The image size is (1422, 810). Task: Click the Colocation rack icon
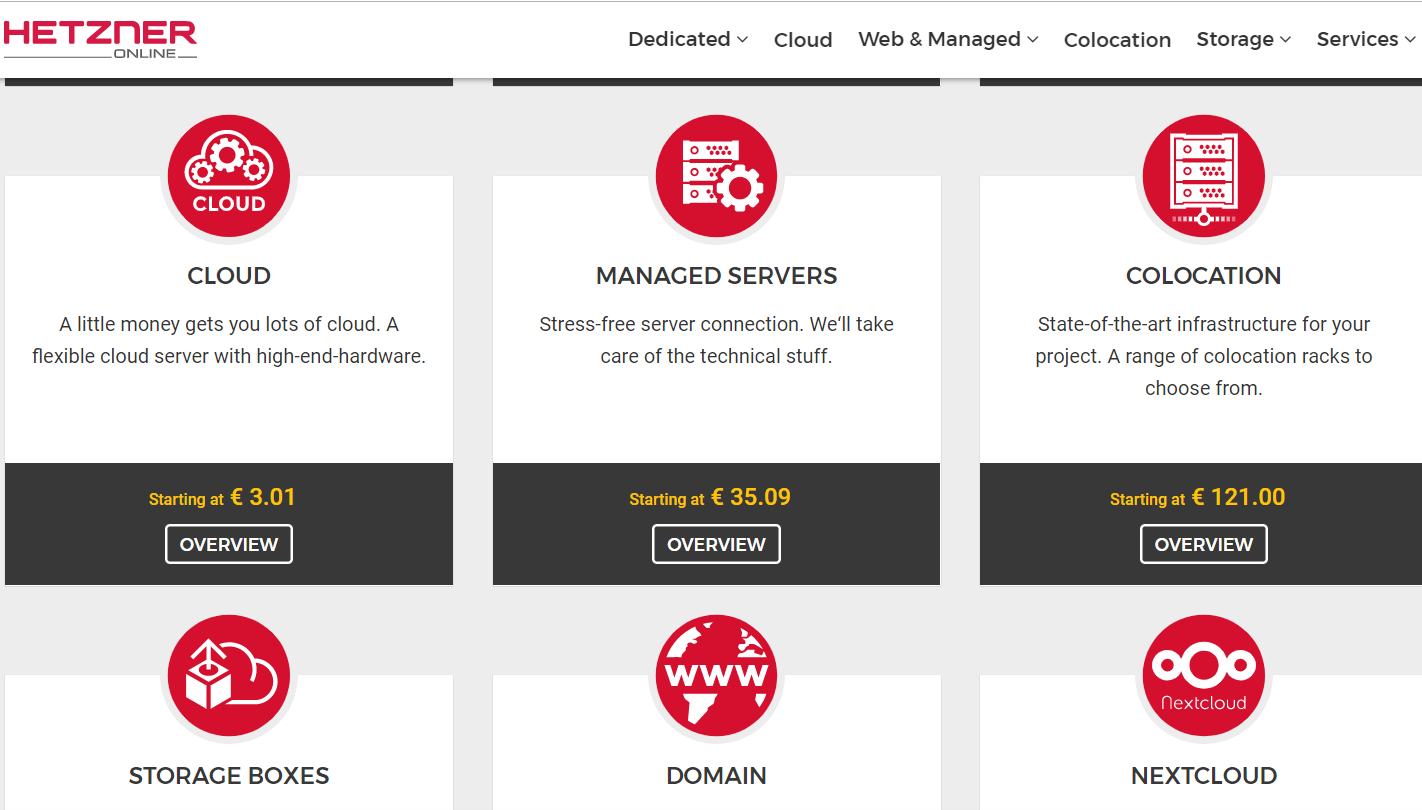coord(1203,176)
